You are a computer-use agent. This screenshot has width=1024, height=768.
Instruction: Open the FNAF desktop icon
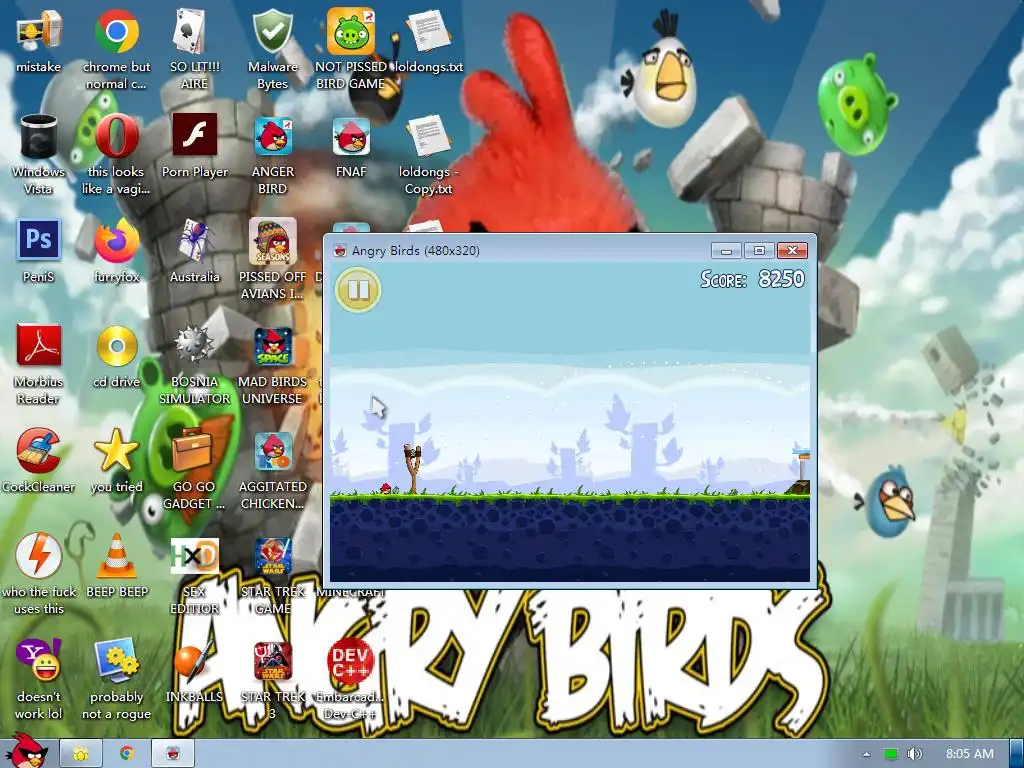351,136
